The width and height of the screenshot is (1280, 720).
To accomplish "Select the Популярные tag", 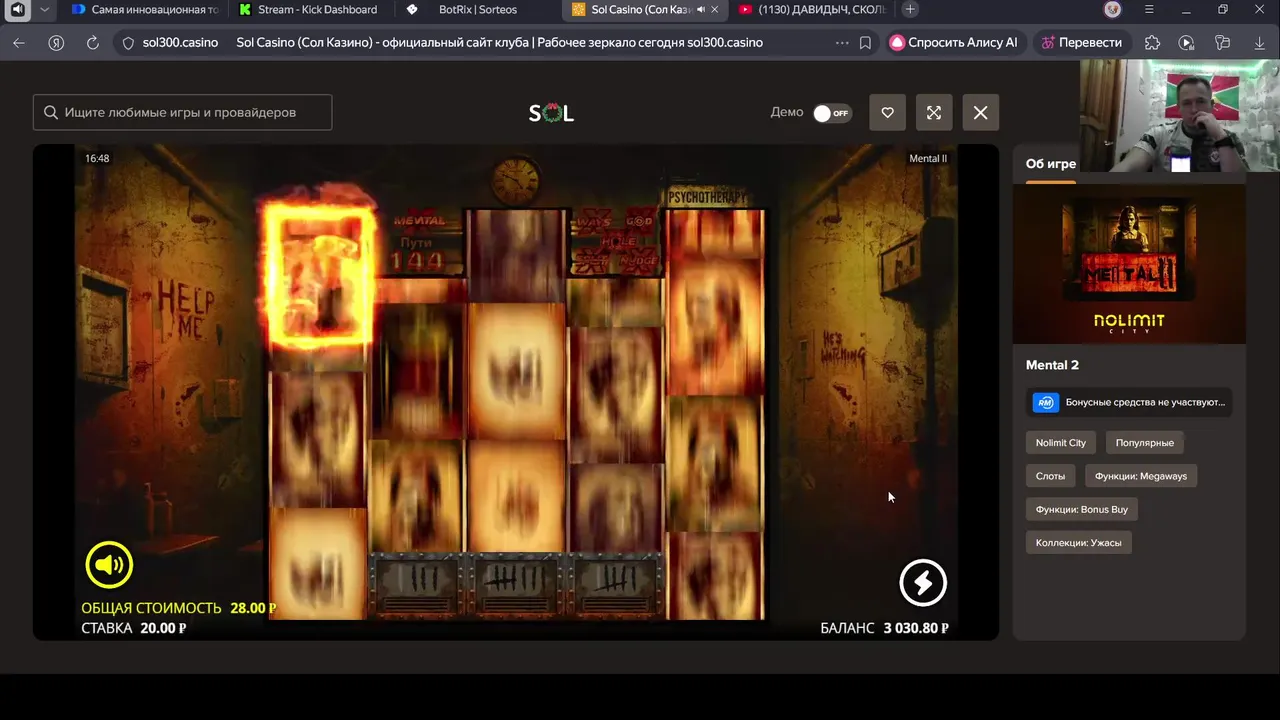I will (x=1145, y=442).
